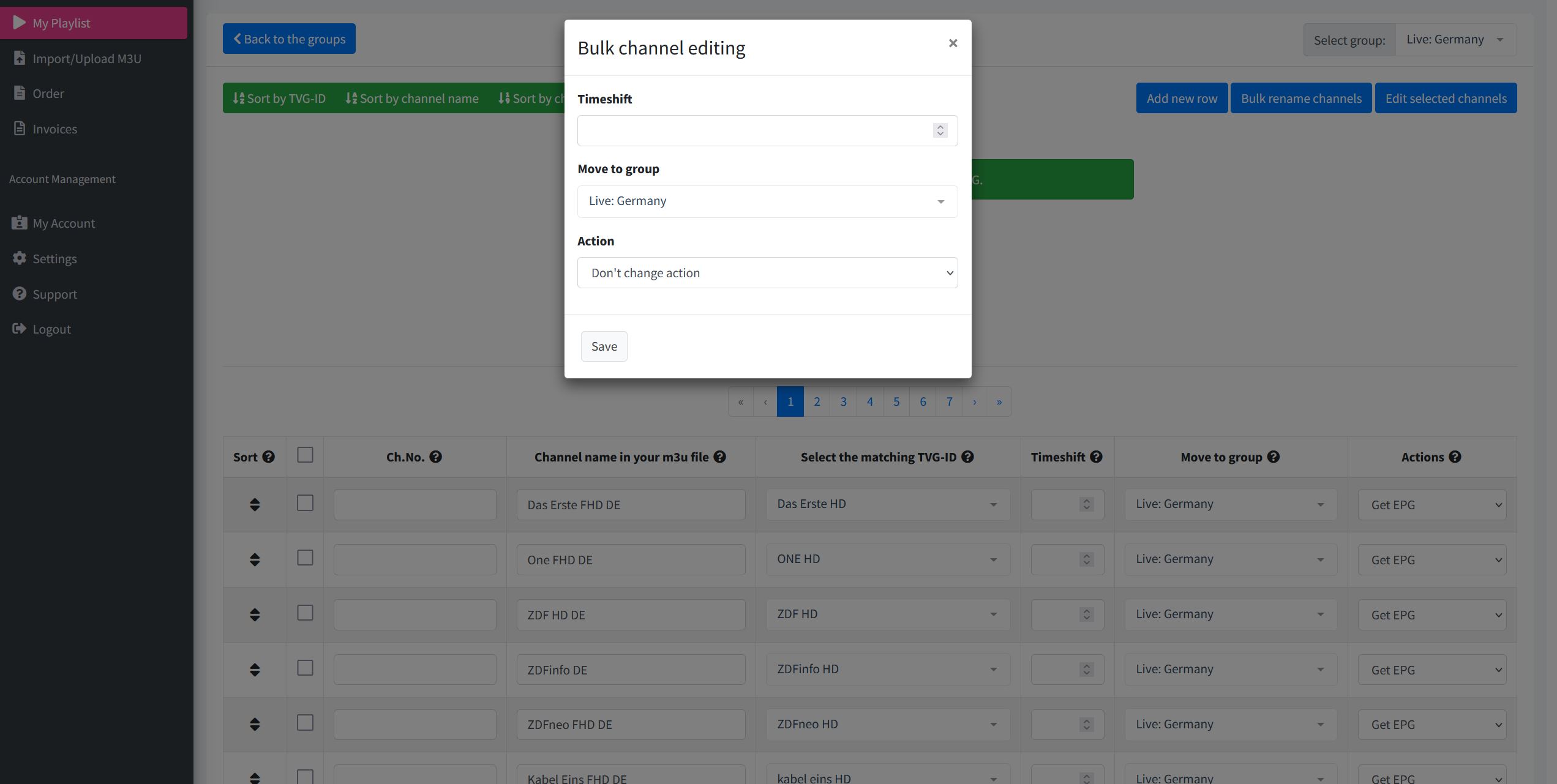Open the TVG-ID dropdown for ZDFneo HD
Viewport: 1557px width, 784px height.
(887, 724)
